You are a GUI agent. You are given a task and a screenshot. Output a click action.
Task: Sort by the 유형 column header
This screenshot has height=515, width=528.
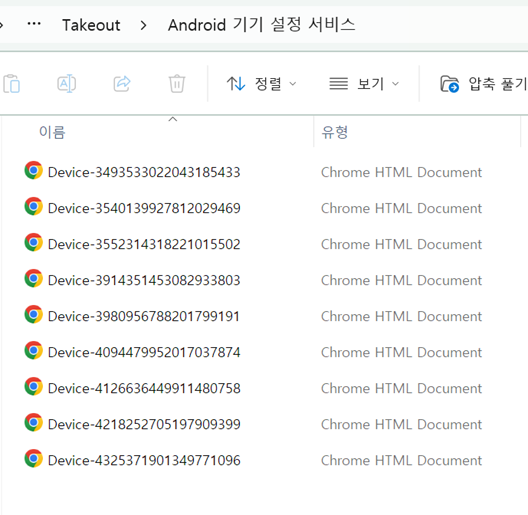335,132
